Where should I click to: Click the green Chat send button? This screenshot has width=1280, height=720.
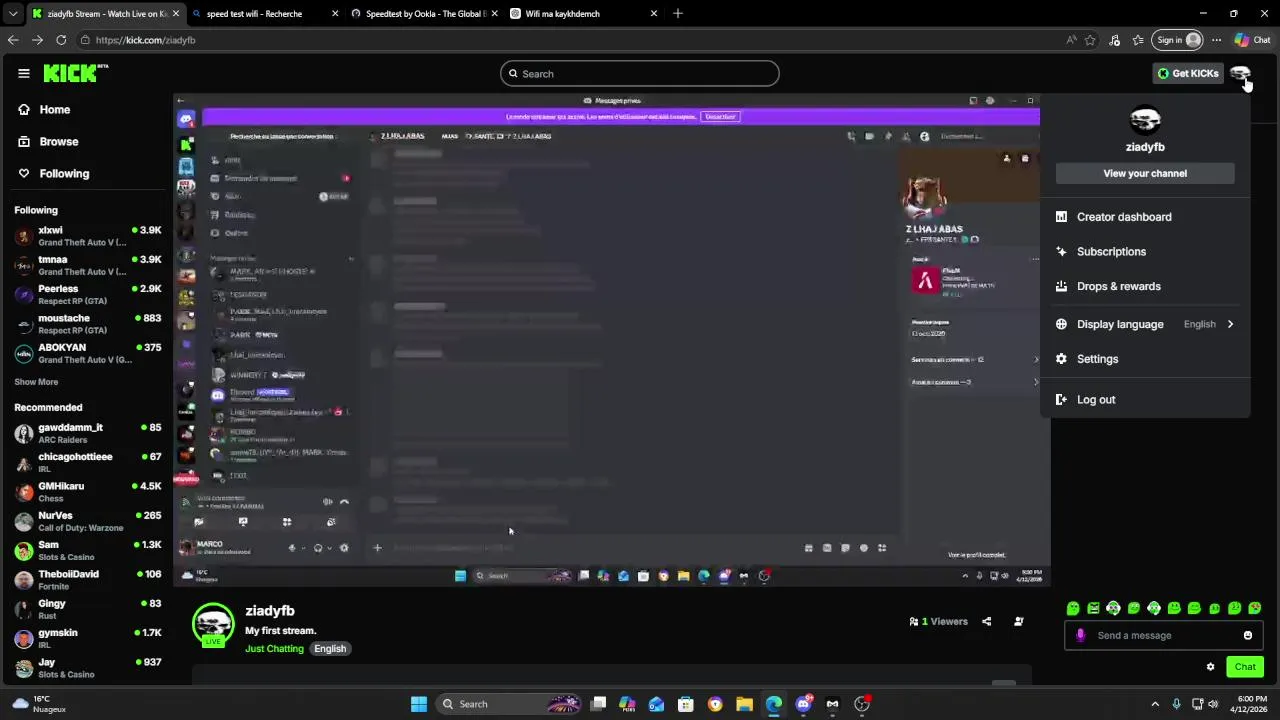coord(1245,667)
